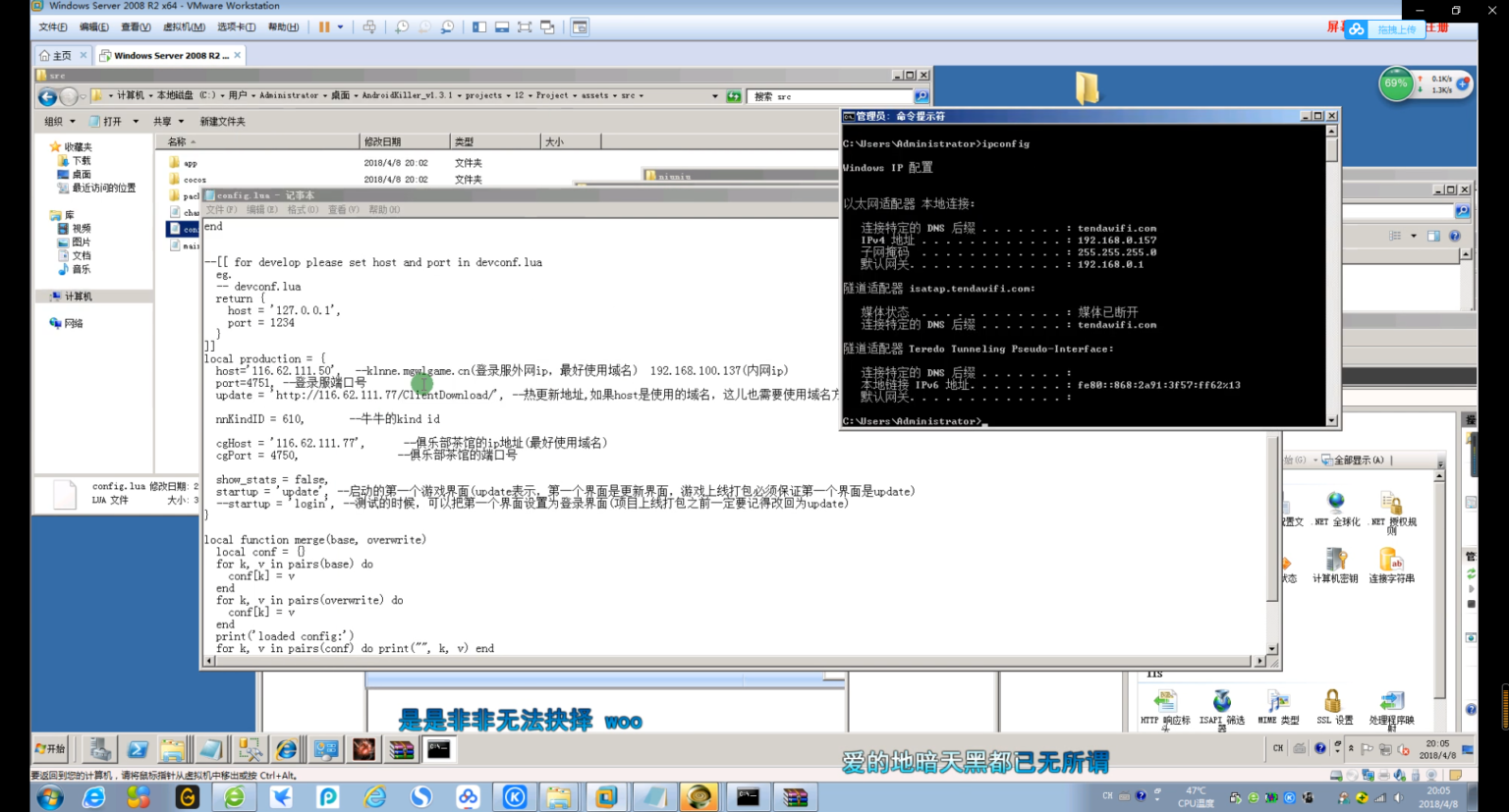Viewport: 1509px width, 812px height.
Task: Click the 修改日期 column header
Action: click(383, 142)
